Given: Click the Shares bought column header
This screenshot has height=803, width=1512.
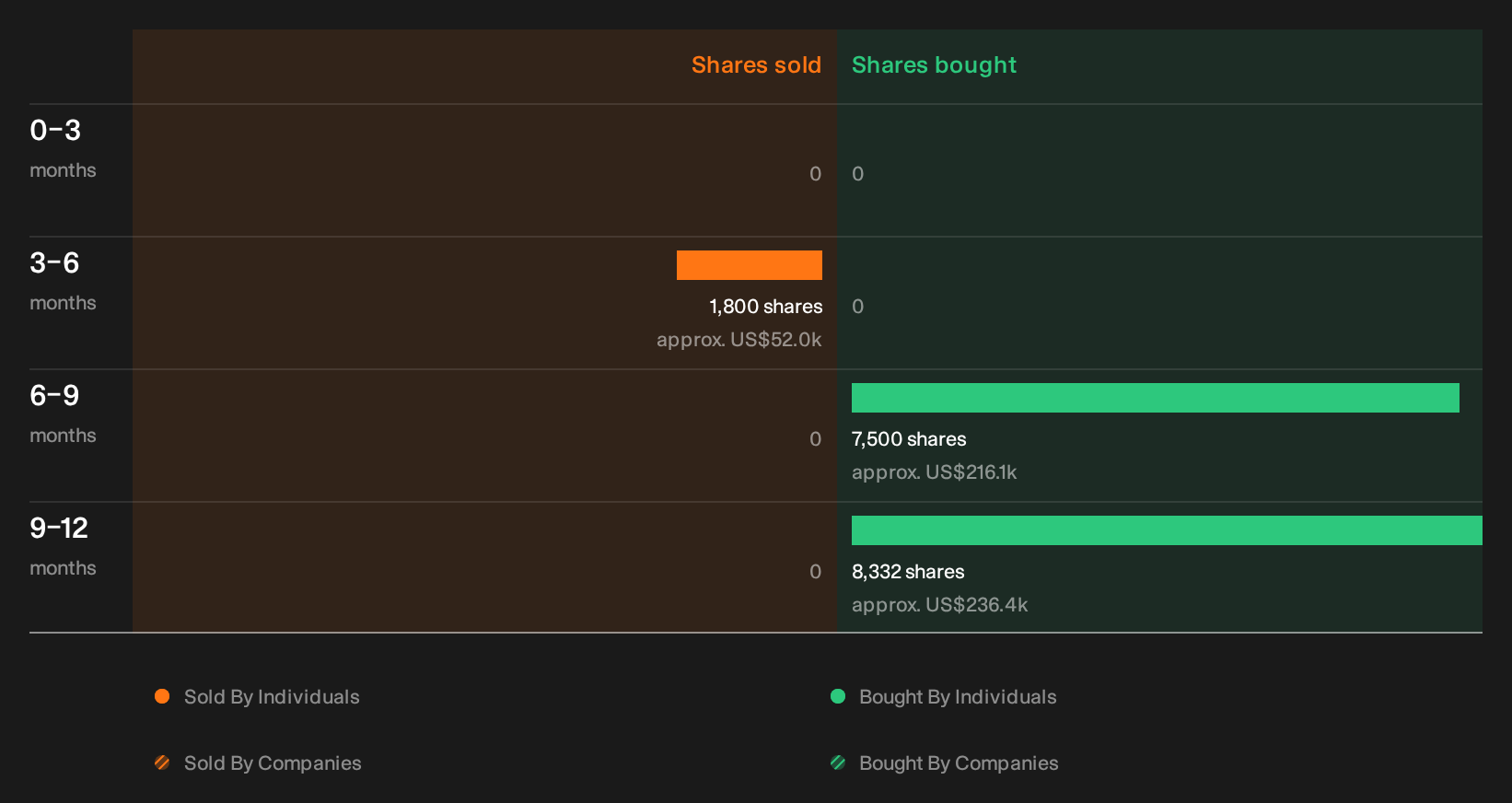Looking at the screenshot, I should pyautogui.click(x=934, y=65).
